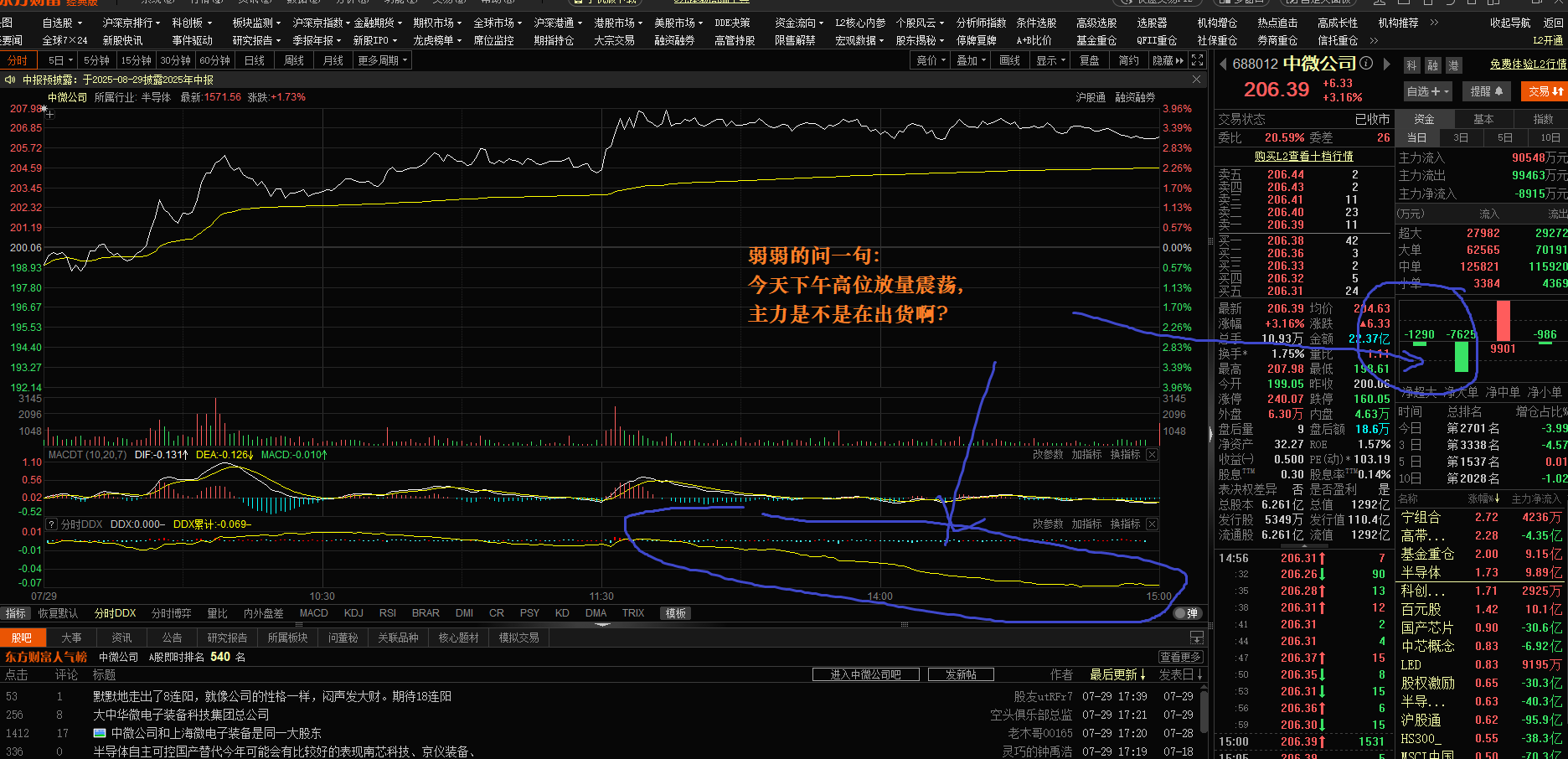This screenshot has width=1568, height=759.
Task: Open the 模拟交易 tab
Action: point(518,638)
